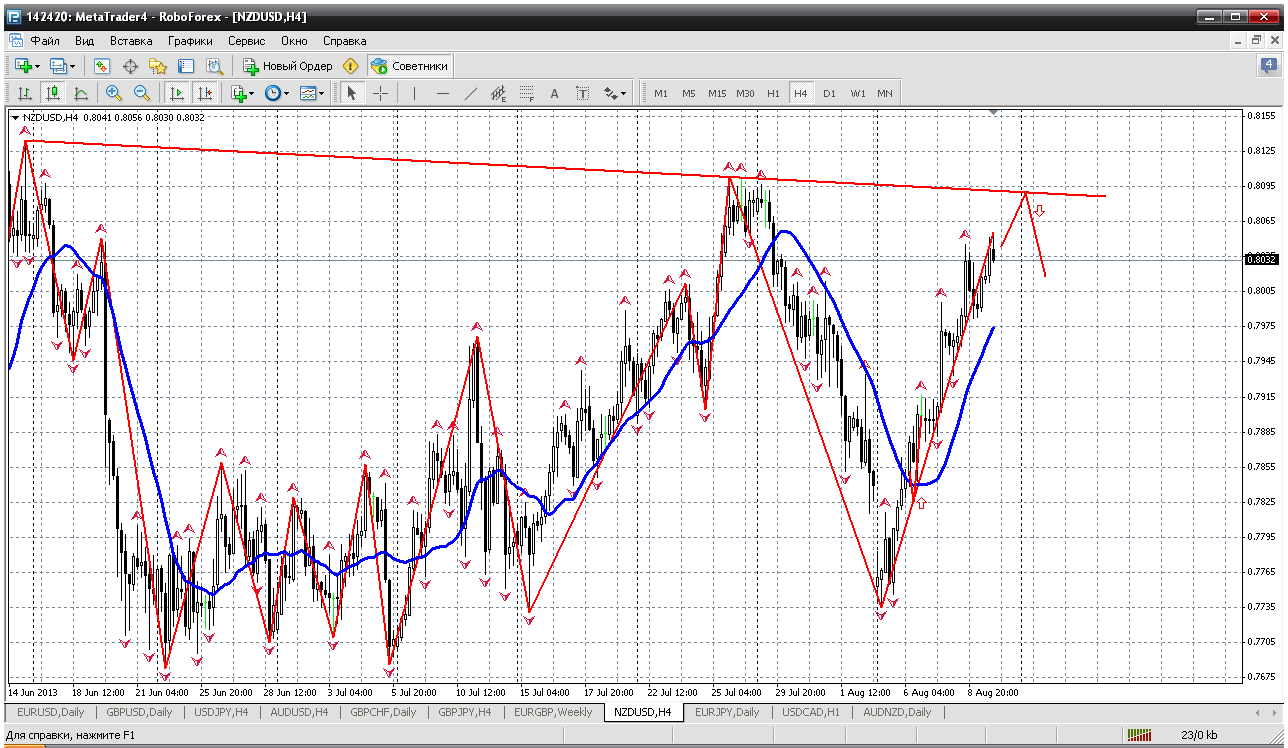Click the Zoom In magnifier icon
This screenshot has height=748, width=1288.
[x=114, y=93]
